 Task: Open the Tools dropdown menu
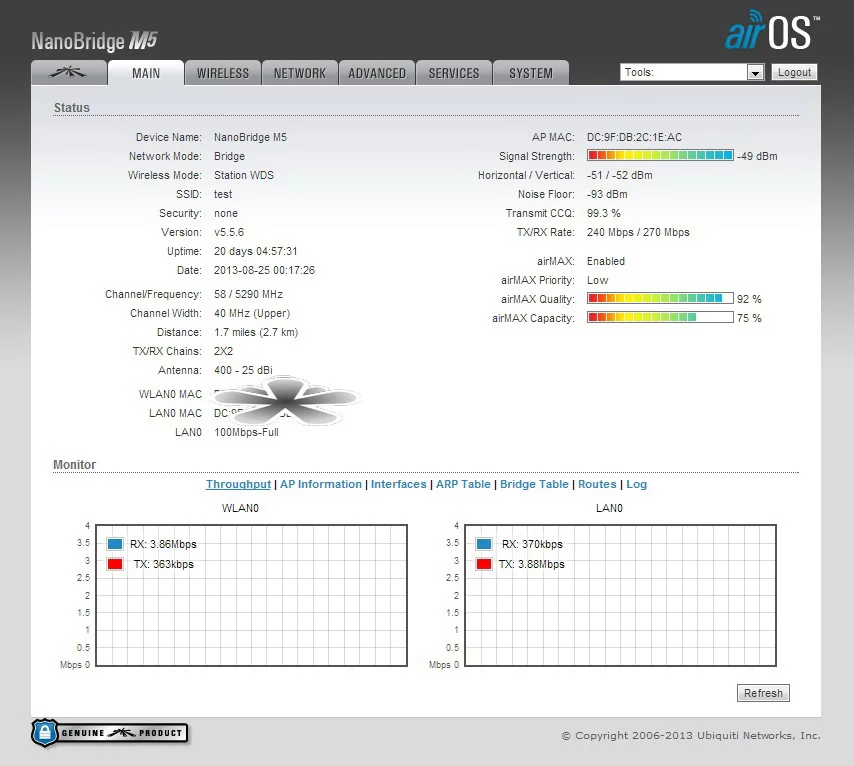click(692, 72)
